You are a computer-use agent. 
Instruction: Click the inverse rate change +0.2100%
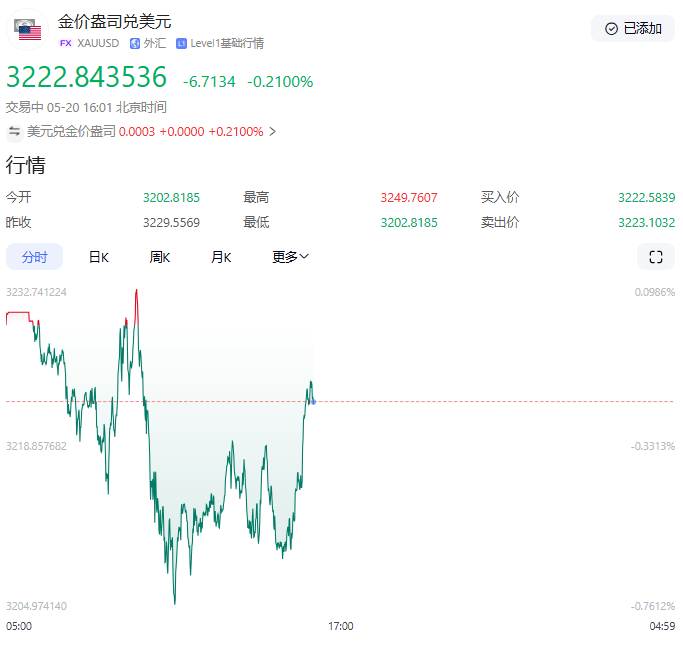236,132
